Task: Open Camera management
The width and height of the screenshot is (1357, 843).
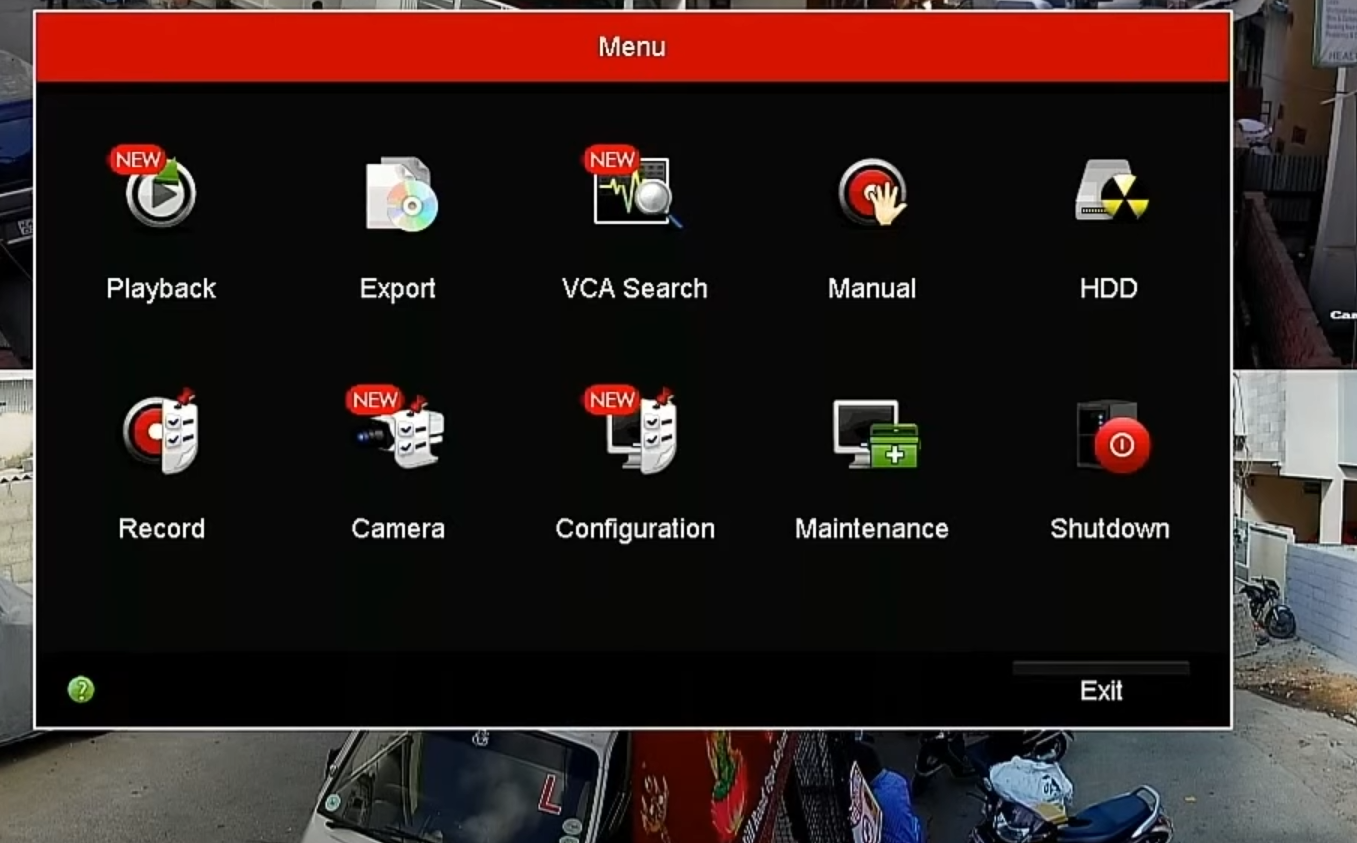Action: [x=397, y=433]
